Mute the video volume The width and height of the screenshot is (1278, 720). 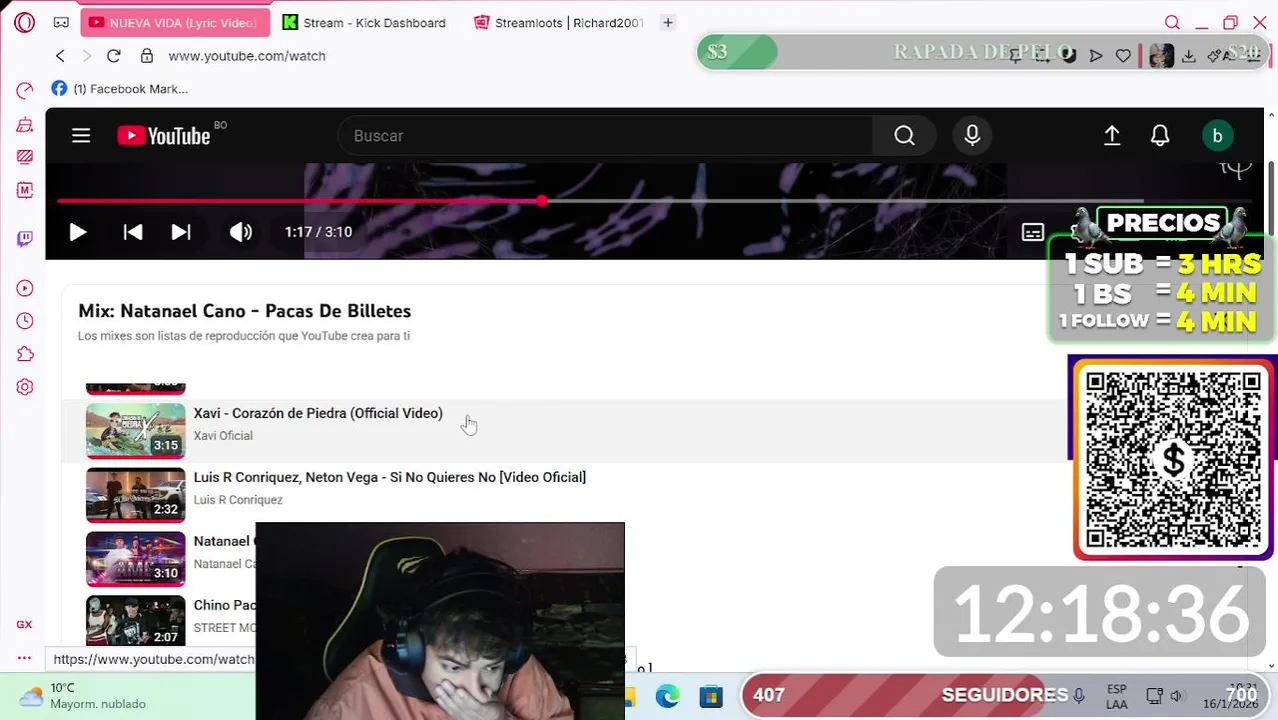(241, 232)
